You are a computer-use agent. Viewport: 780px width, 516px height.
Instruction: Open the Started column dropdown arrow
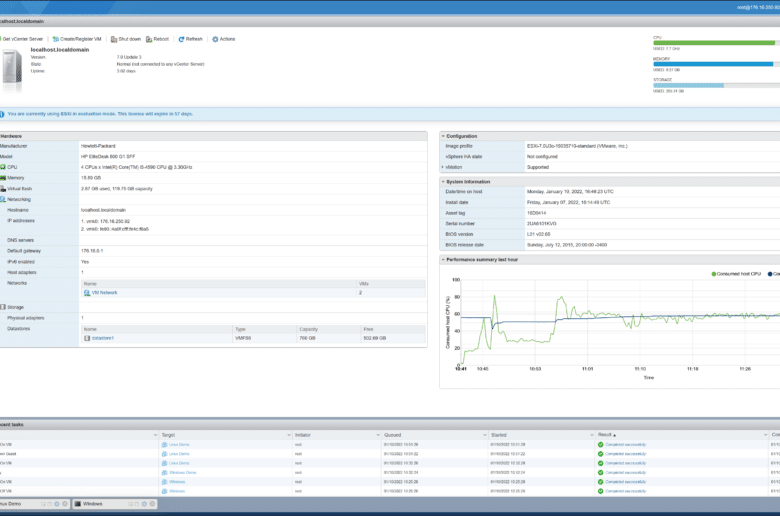[591, 435]
